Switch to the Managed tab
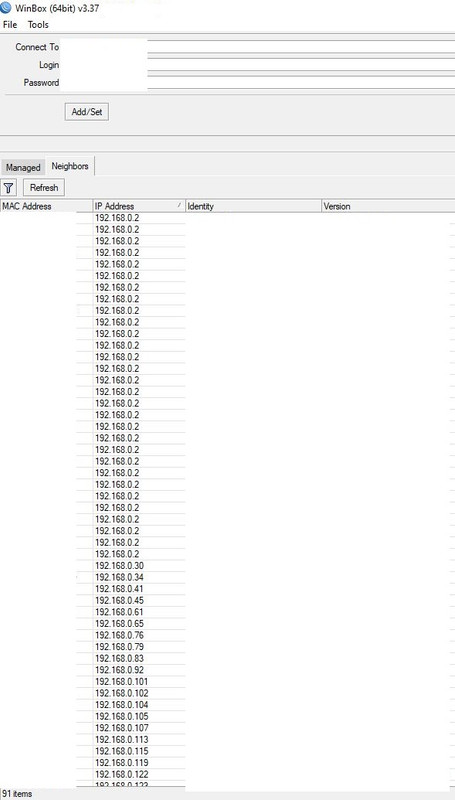The width and height of the screenshot is (455, 800). [x=23, y=167]
